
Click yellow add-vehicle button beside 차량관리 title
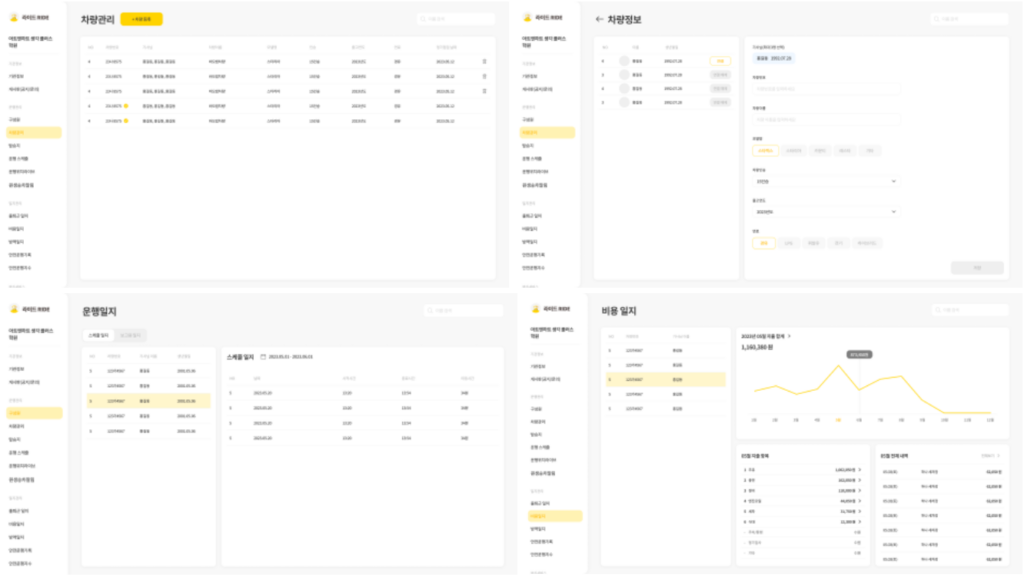[141, 19]
